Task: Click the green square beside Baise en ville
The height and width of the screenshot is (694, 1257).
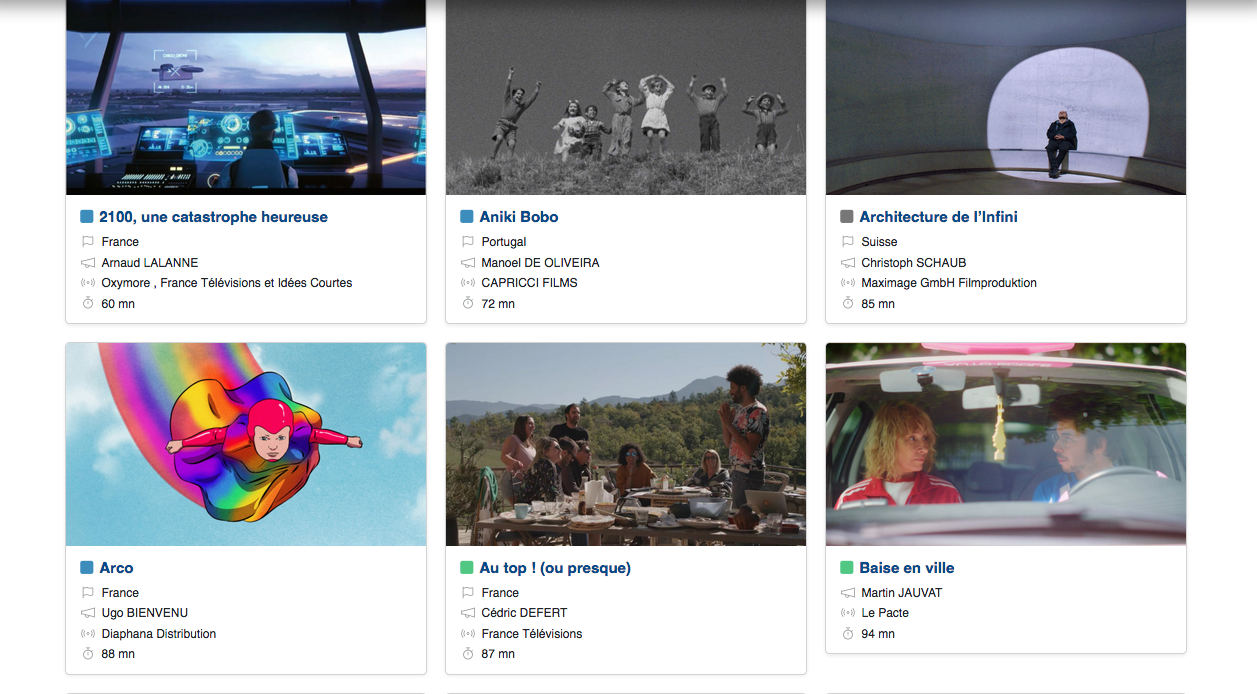Action: point(847,568)
